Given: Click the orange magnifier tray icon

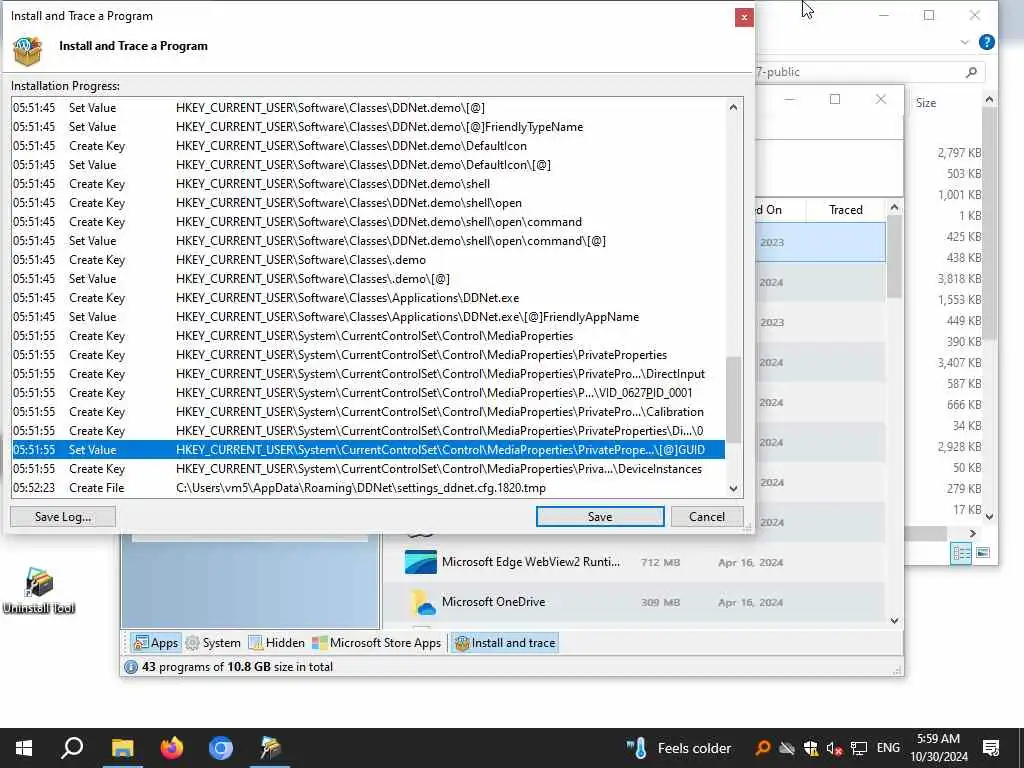Looking at the screenshot, I should coord(762,748).
